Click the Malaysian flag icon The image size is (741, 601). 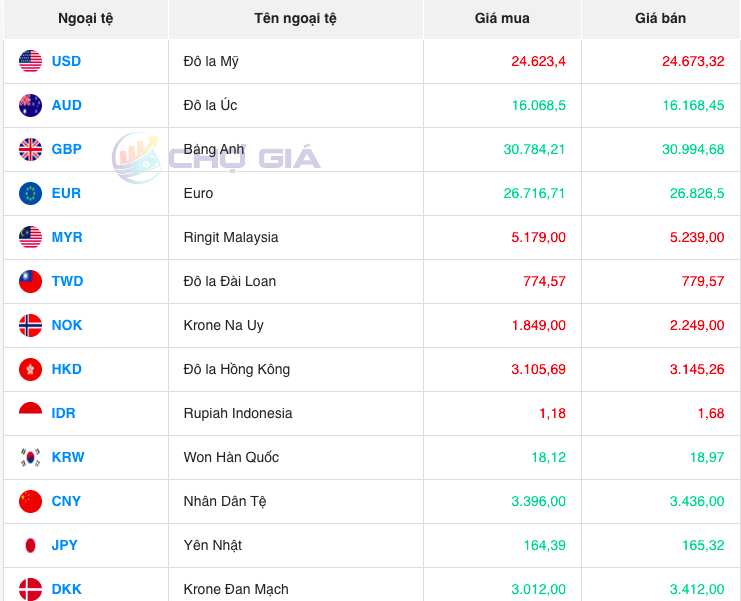30,237
